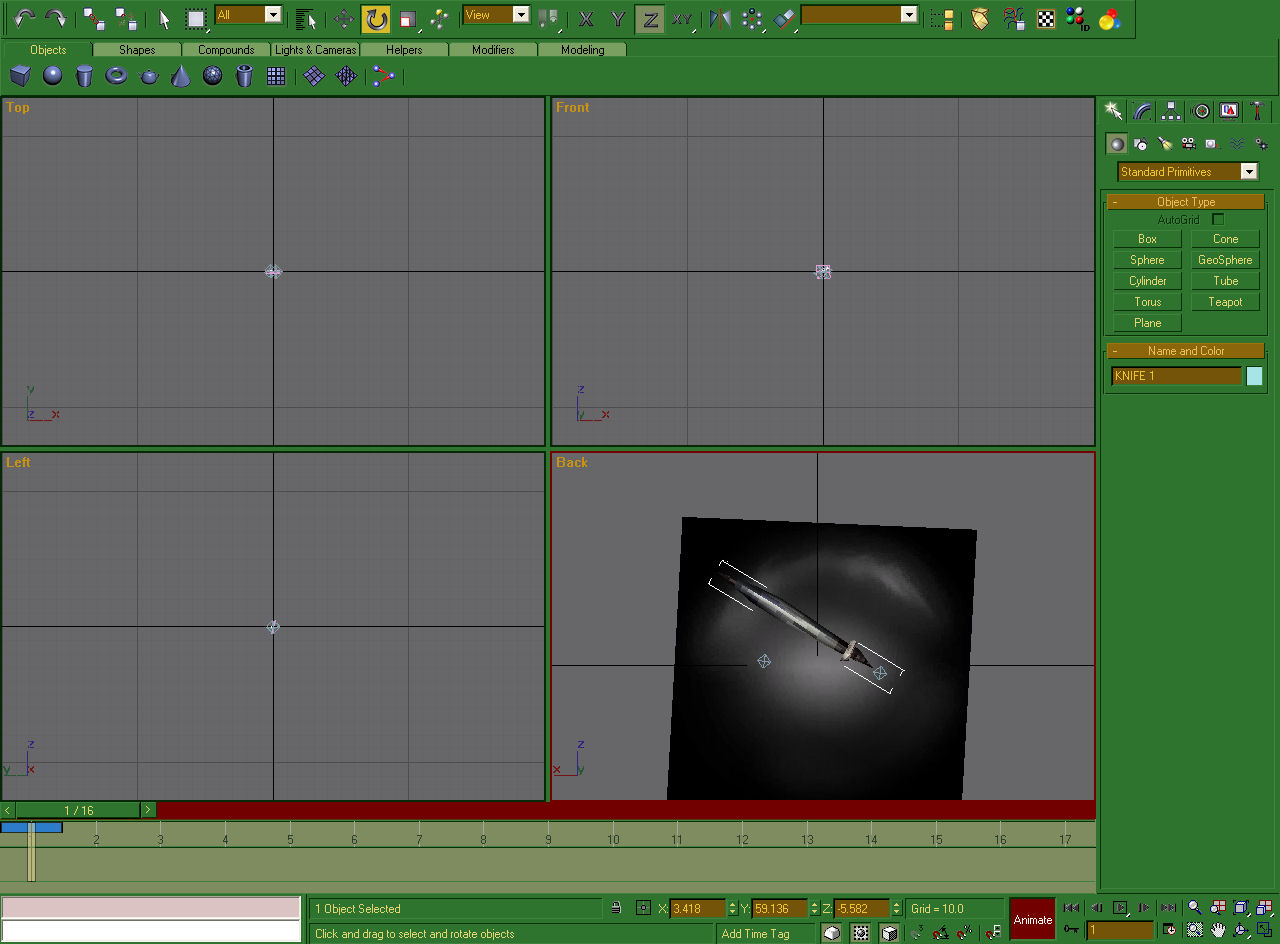Toggle the Animate mode button
The width and height of the screenshot is (1280, 944).
coord(1033,919)
